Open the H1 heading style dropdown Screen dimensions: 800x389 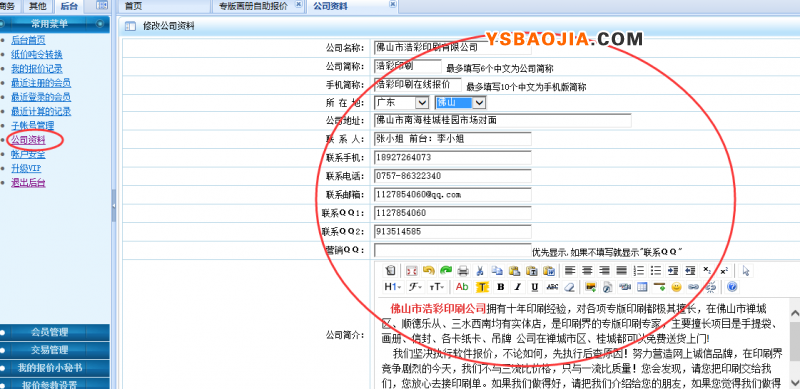(x=392, y=287)
